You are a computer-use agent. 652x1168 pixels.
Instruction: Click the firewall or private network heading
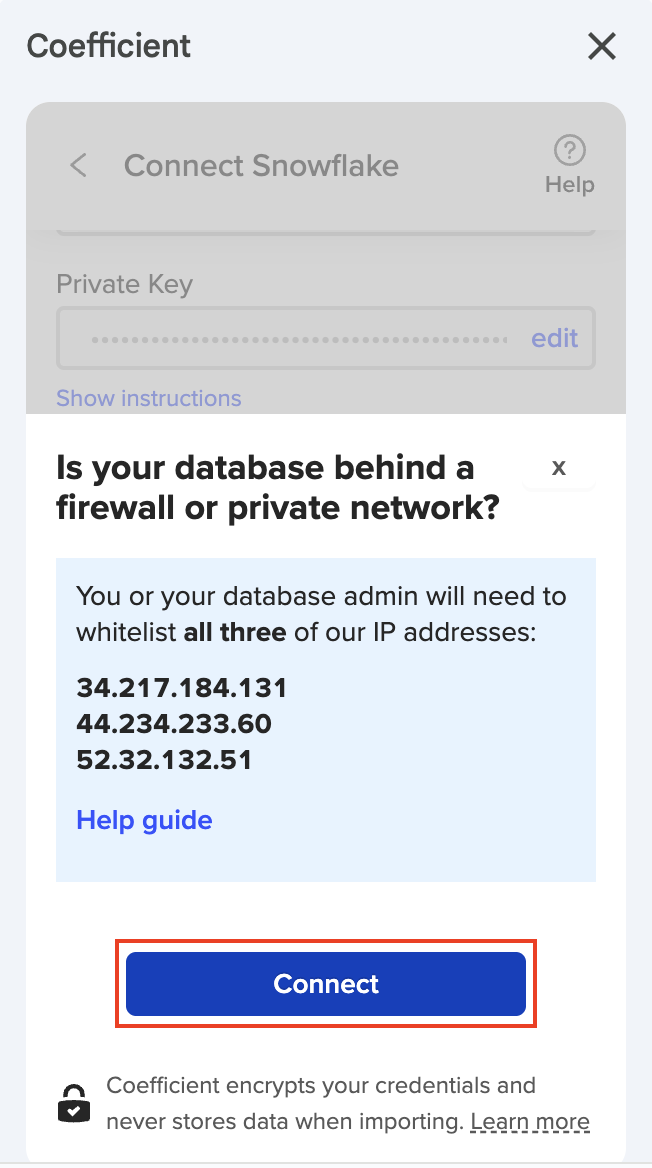(277, 488)
